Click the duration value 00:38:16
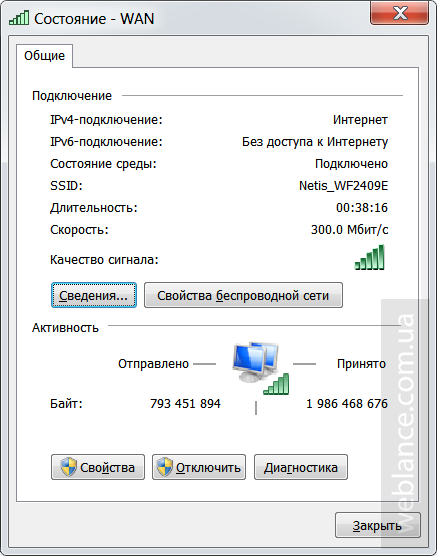 click(x=362, y=207)
